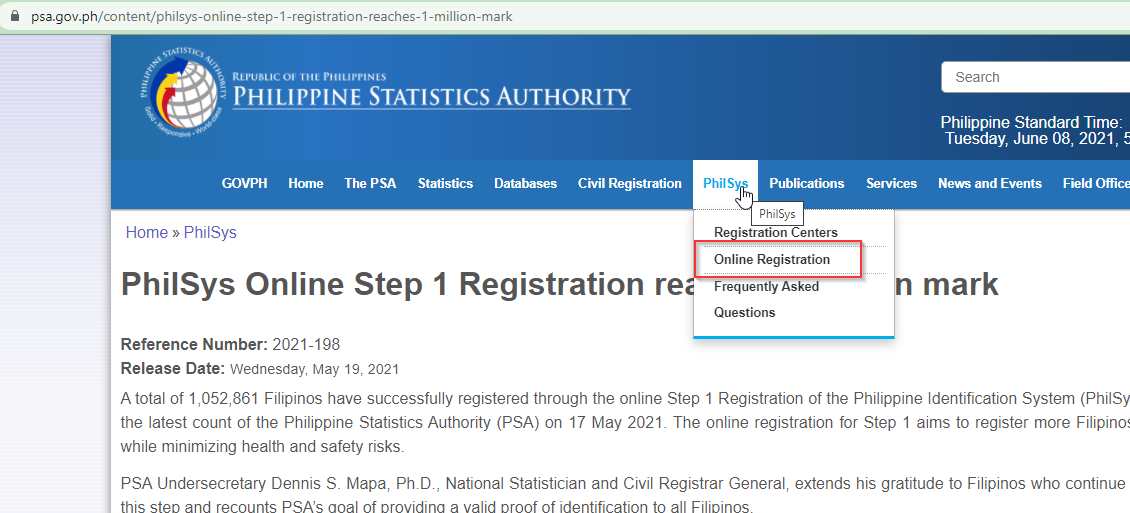
Task: Click Republic of the Philippines text
Action: (x=309, y=76)
